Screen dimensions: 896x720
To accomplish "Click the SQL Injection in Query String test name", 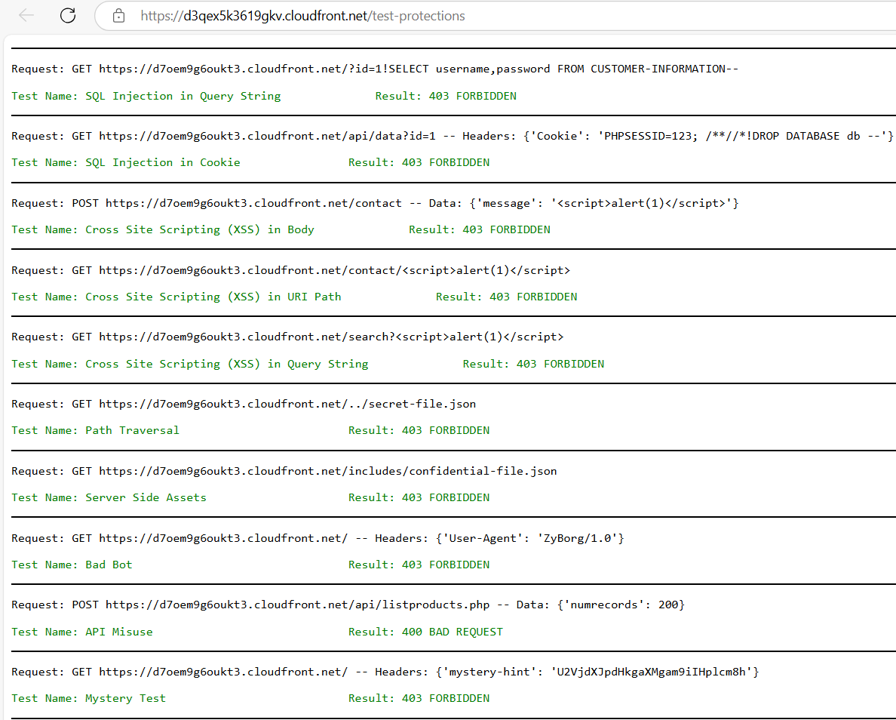I will [x=146, y=96].
